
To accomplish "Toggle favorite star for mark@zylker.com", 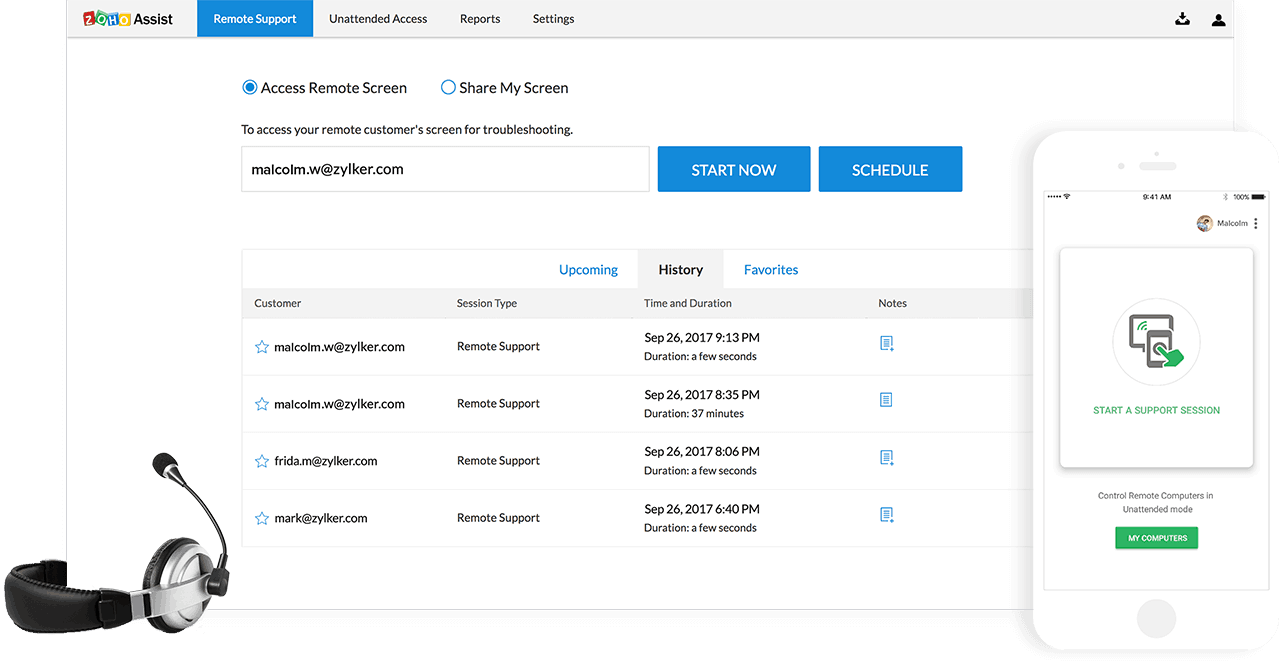I will click(x=262, y=518).
